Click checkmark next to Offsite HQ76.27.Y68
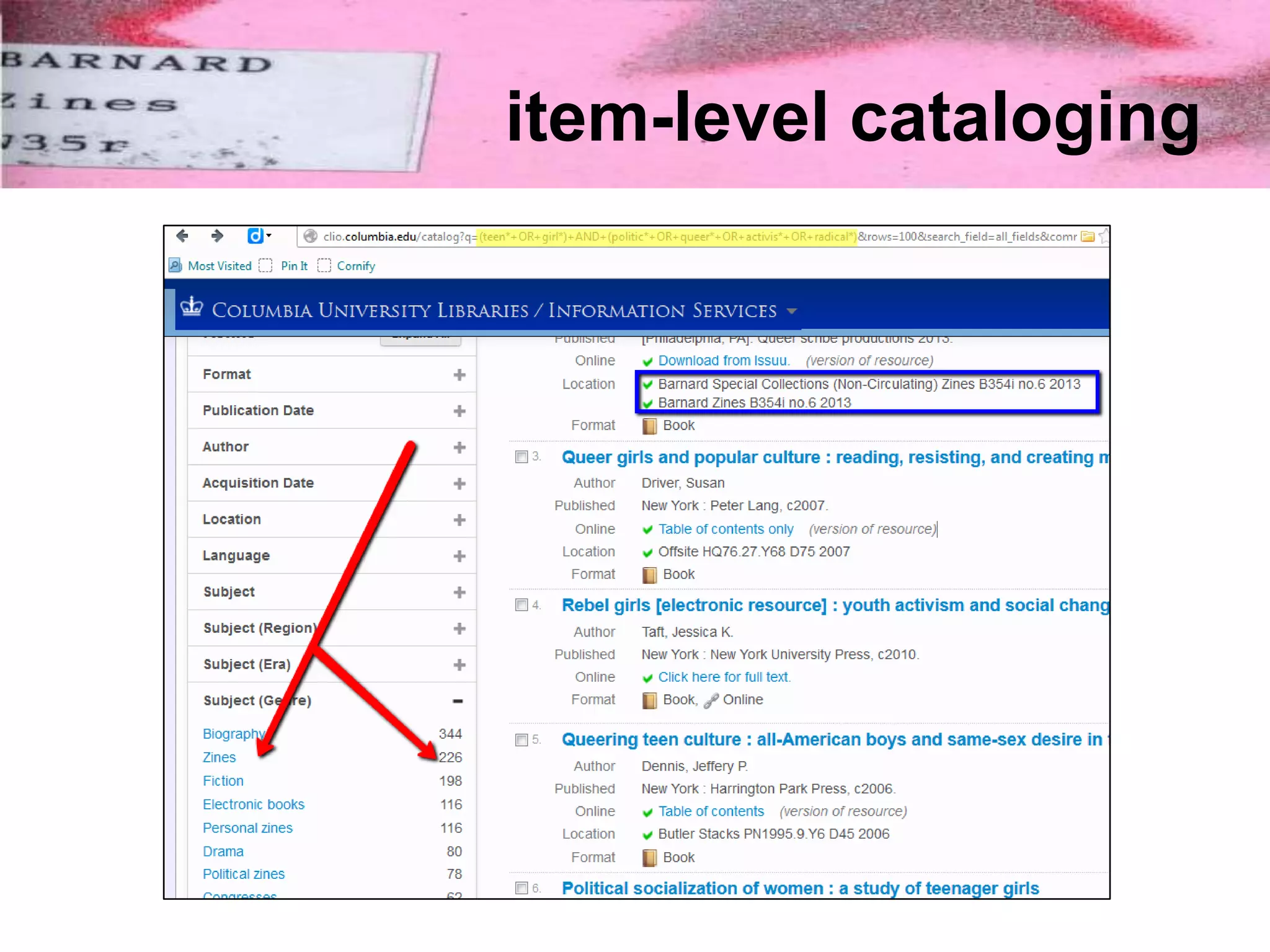1270x952 pixels. 647,552
